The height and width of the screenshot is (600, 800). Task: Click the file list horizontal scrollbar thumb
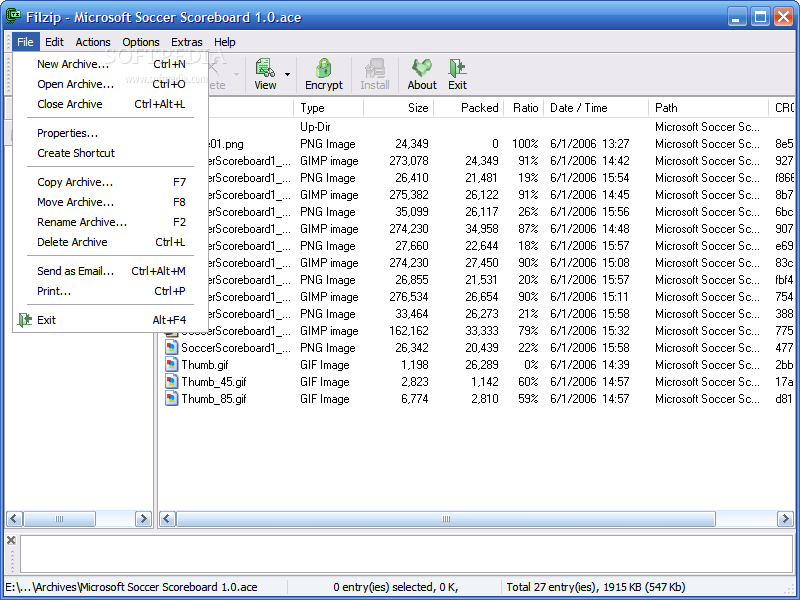[445, 519]
